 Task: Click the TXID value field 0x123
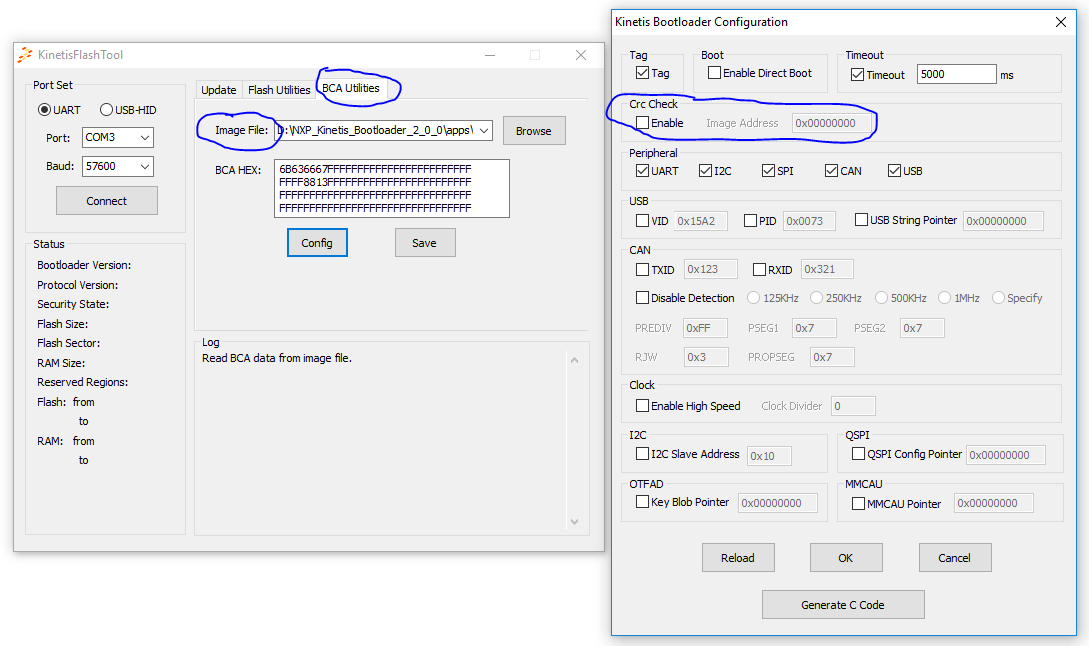tap(710, 269)
